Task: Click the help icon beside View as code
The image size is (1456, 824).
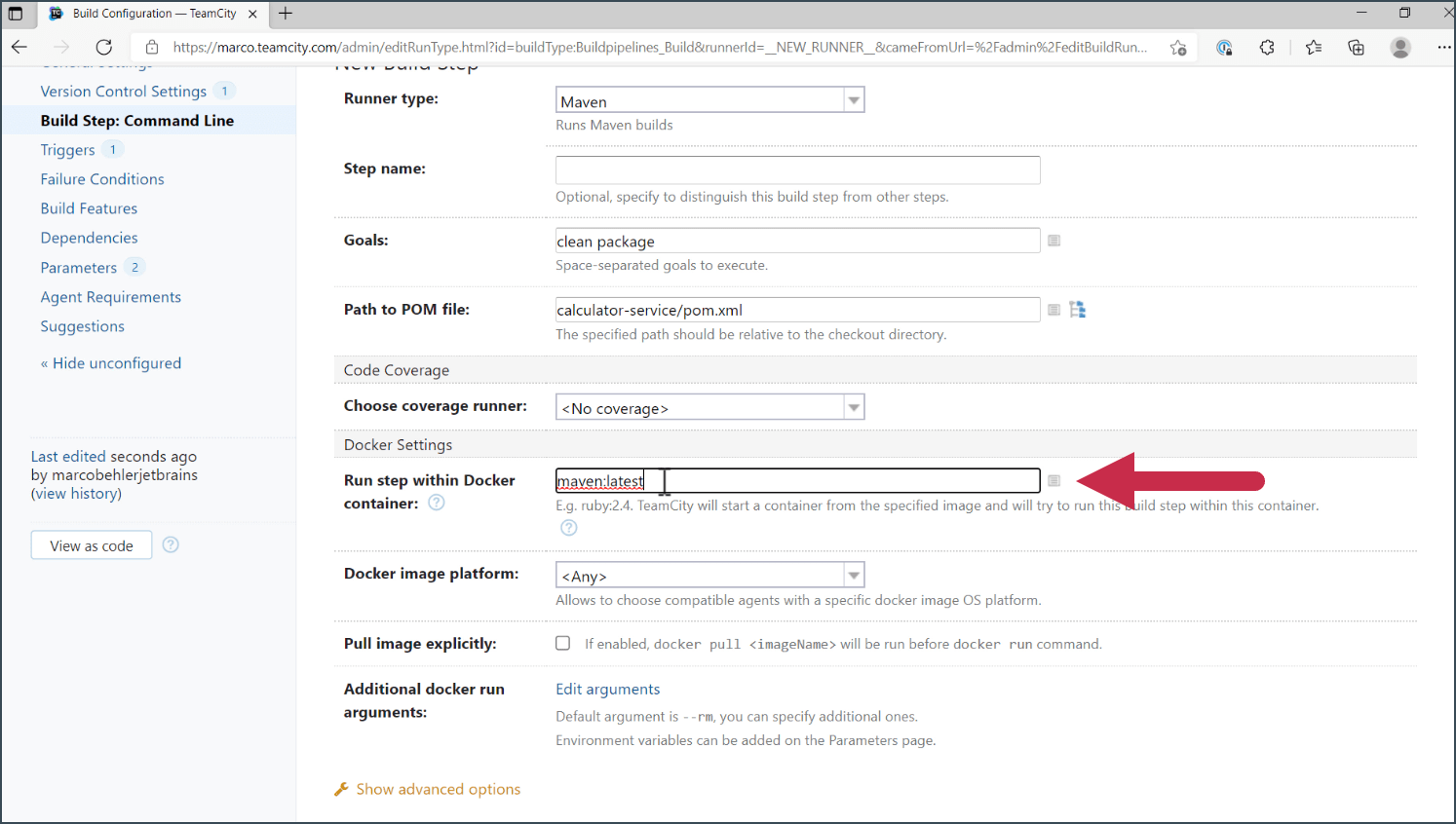Action: point(171,544)
